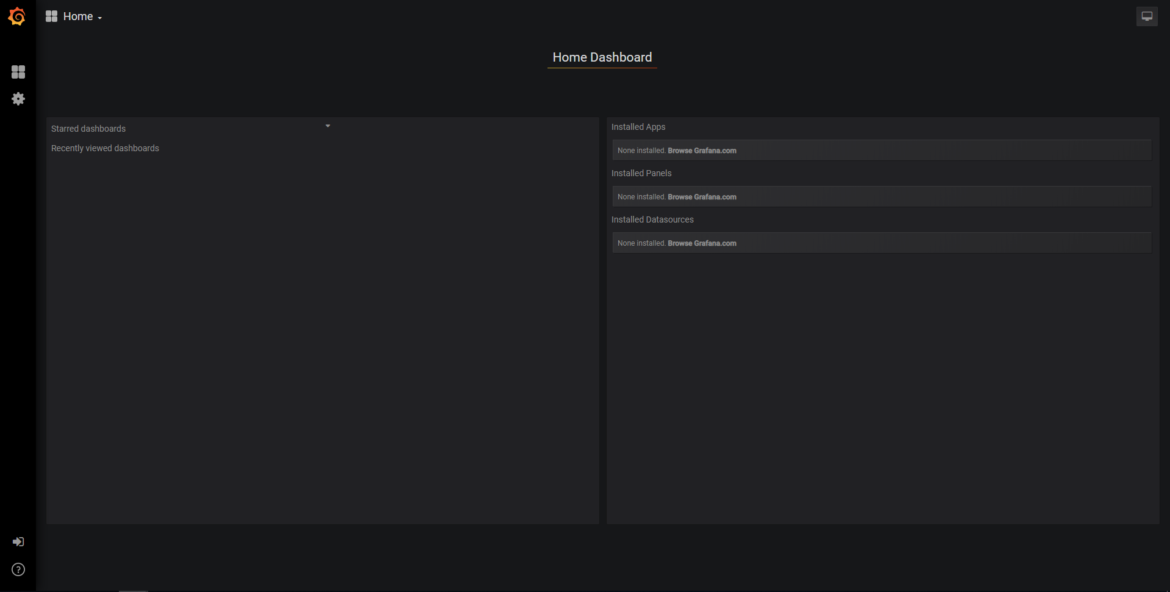Enable kiosk TV mode with the monitor icon

pyautogui.click(x=1146, y=15)
